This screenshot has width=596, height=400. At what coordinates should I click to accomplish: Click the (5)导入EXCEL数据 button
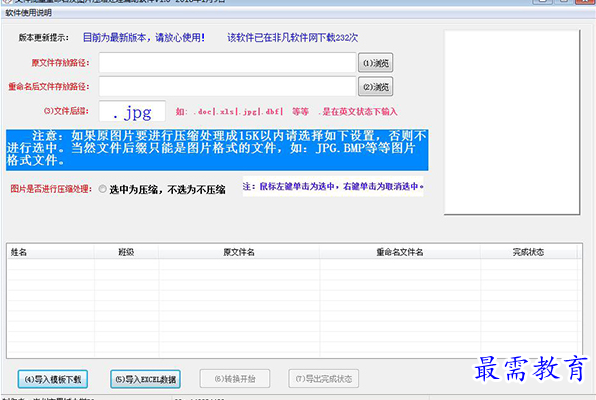tap(146, 379)
